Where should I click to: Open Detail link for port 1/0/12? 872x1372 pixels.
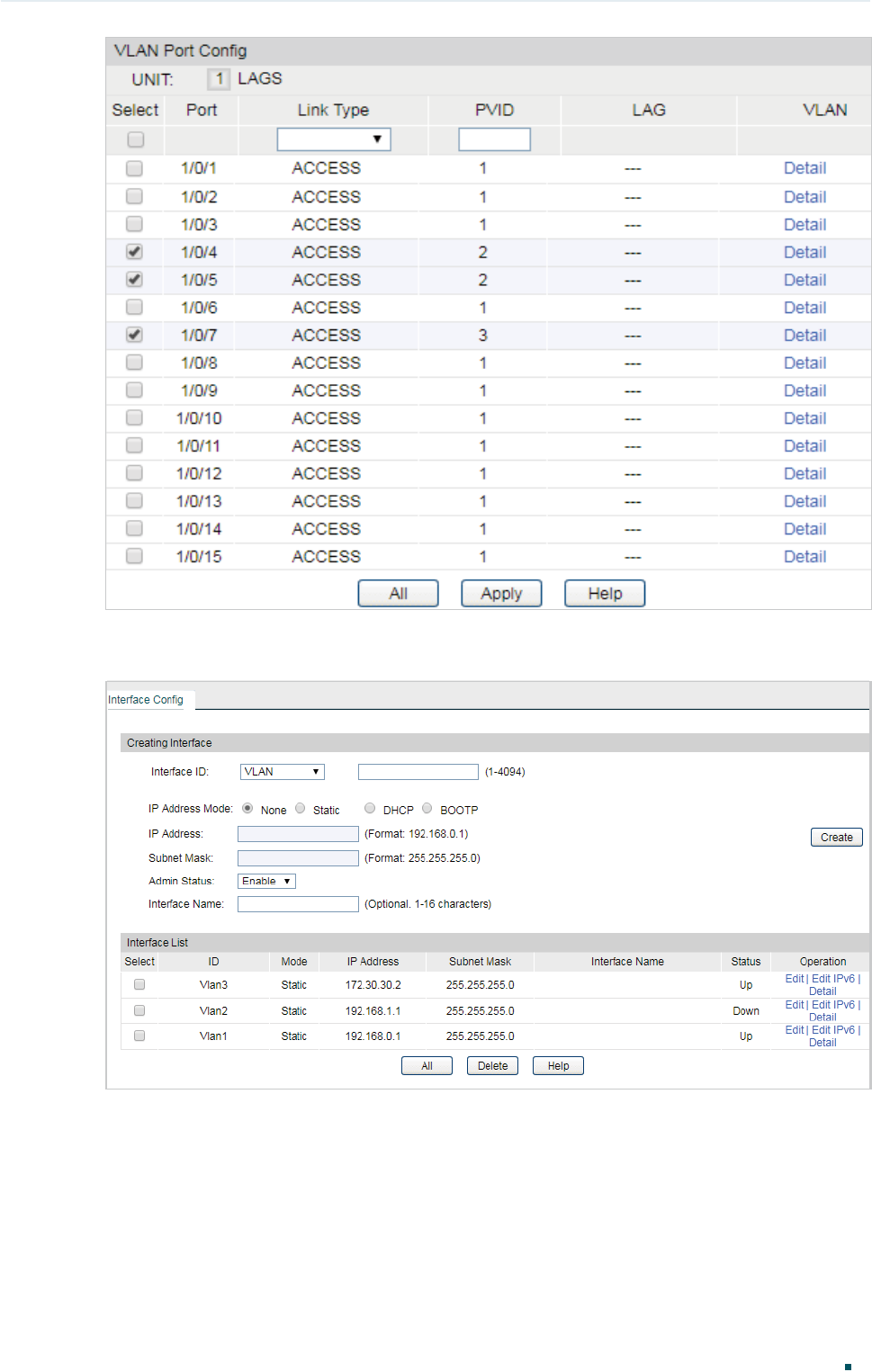(805, 473)
